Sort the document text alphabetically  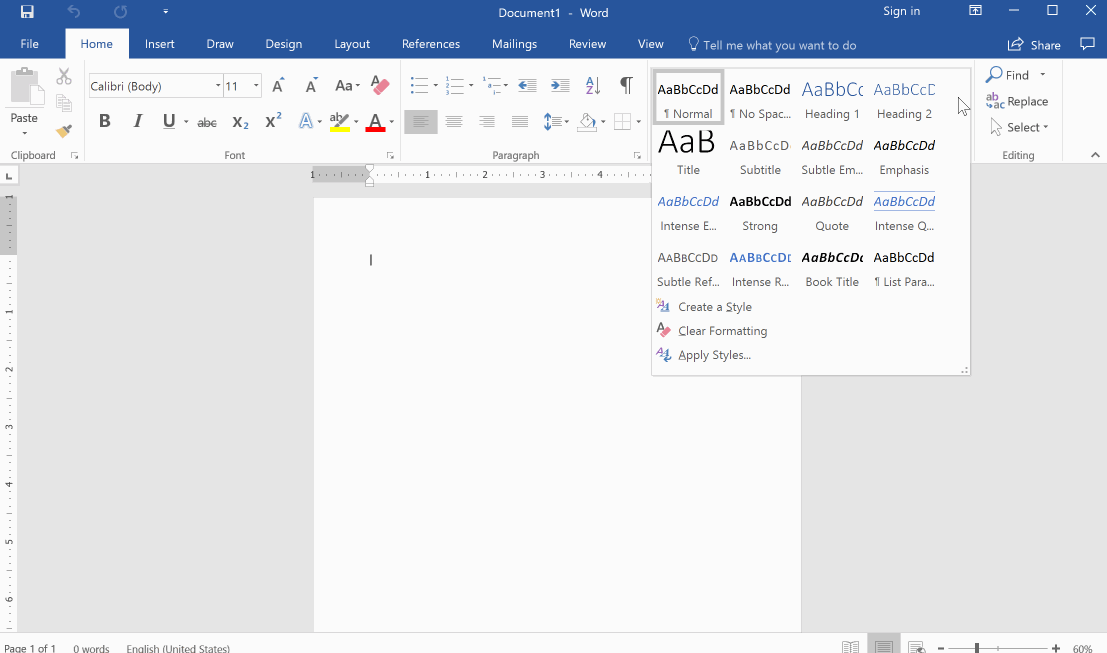pos(592,86)
